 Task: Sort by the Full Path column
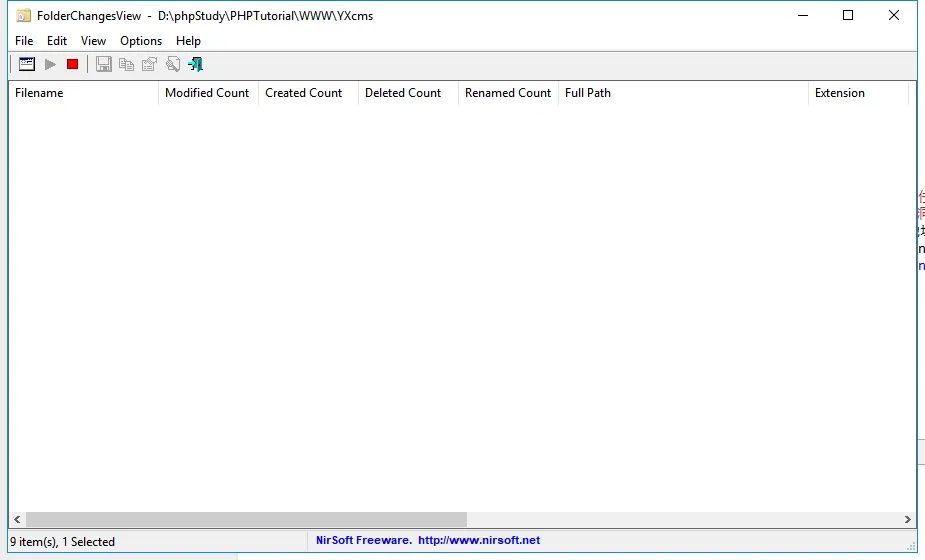coord(682,93)
